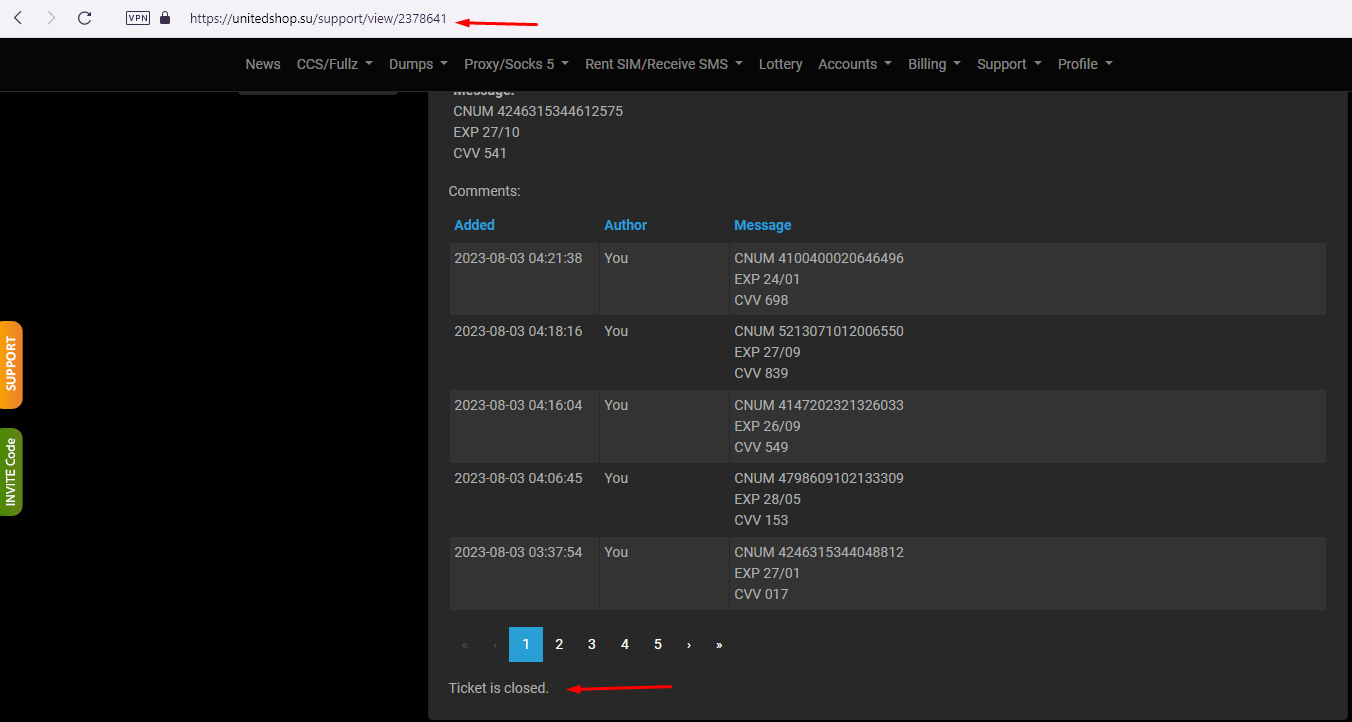This screenshot has width=1352, height=722.
Task: Go to pagination page 3
Action: click(592, 644)
